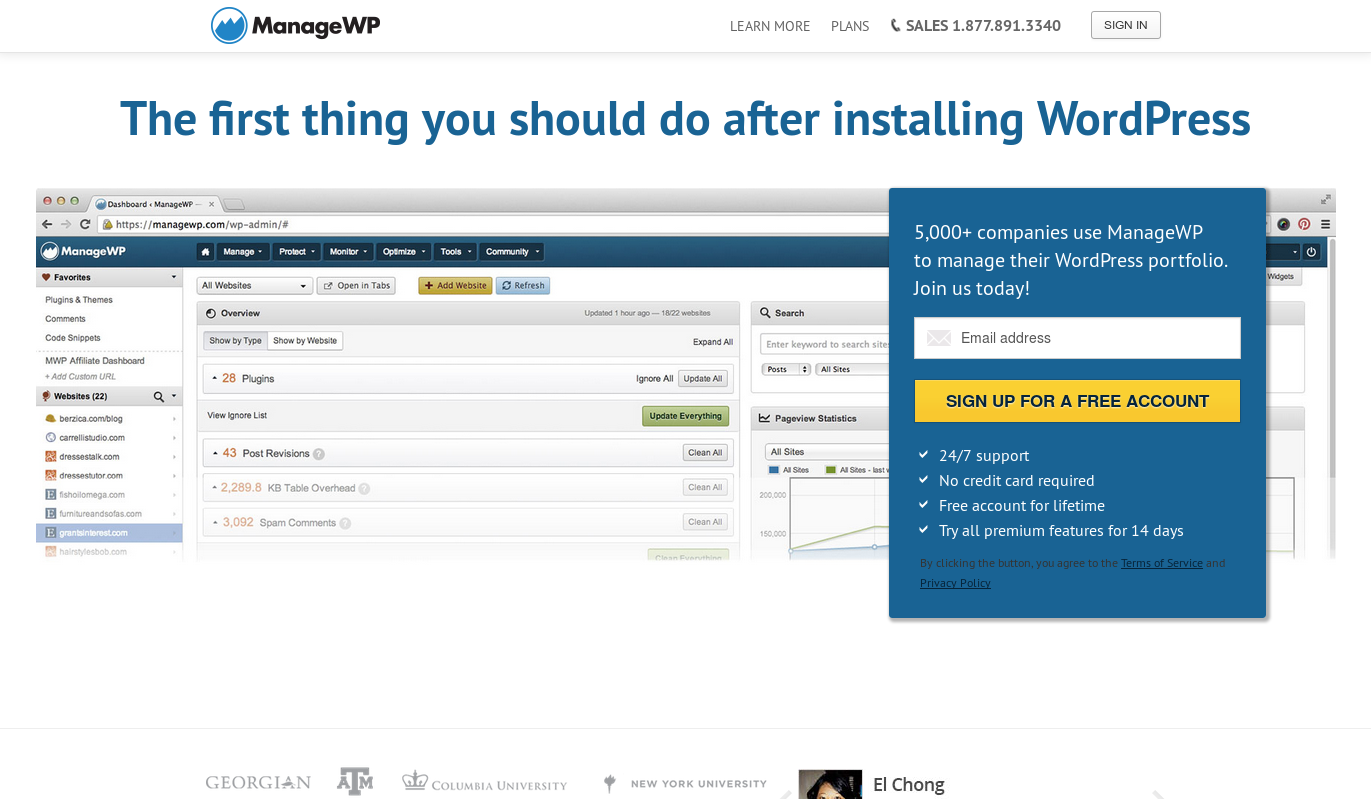The height and width of the screenshot is (799, 1371).
Task: Click the El Chong testimonial photo
Action: click(830, 784)
